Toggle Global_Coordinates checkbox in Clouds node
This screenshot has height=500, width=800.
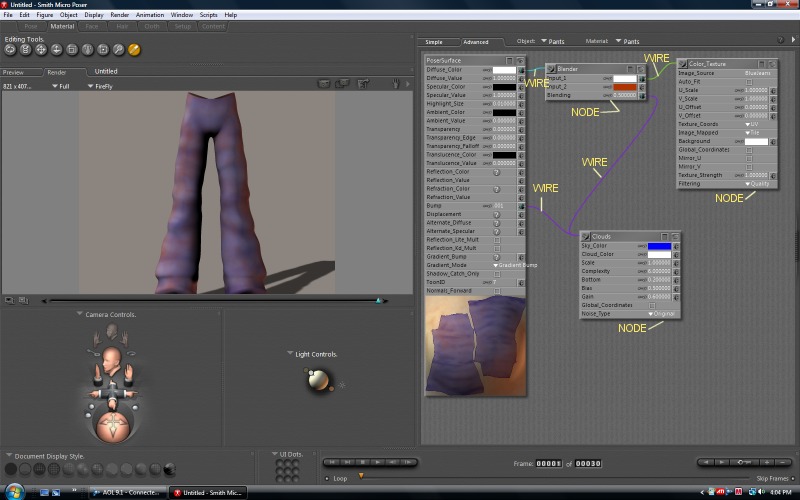pyautogui.click(x=652, y=305)
